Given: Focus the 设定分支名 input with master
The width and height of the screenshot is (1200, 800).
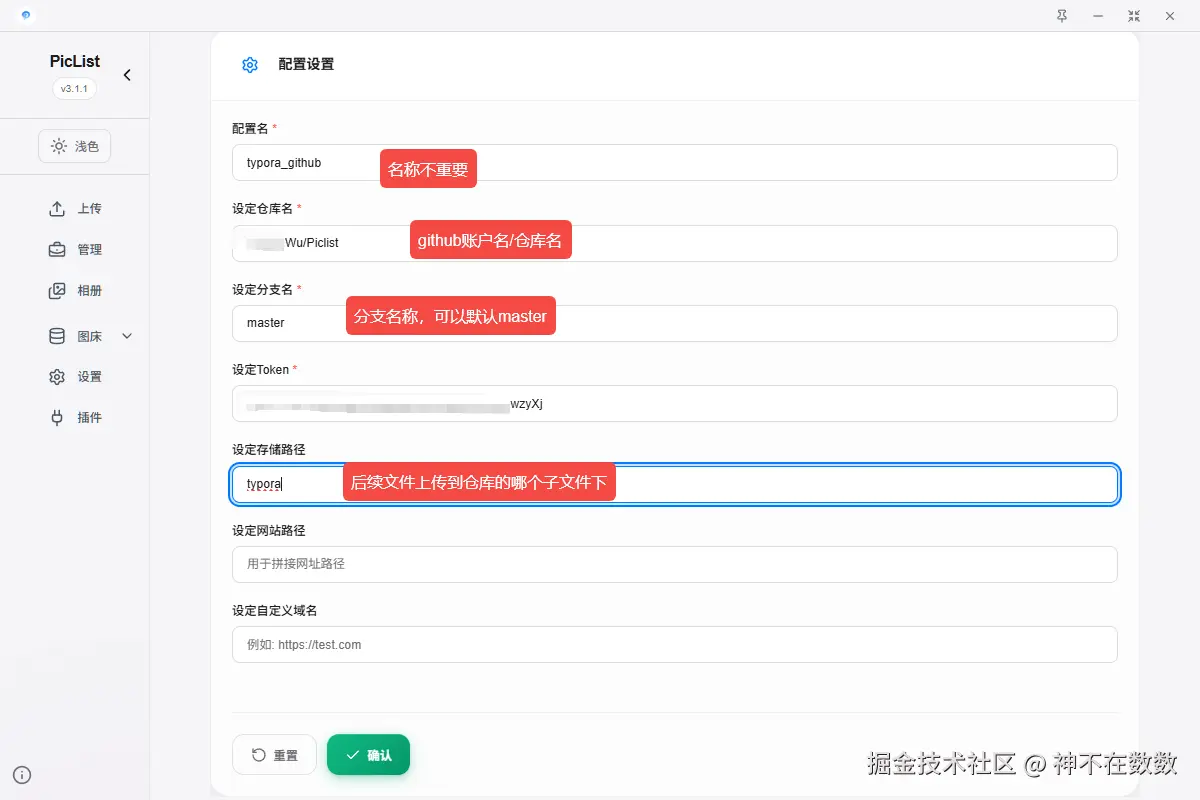Looking at the screenshot, I should (x=675, y=323).
